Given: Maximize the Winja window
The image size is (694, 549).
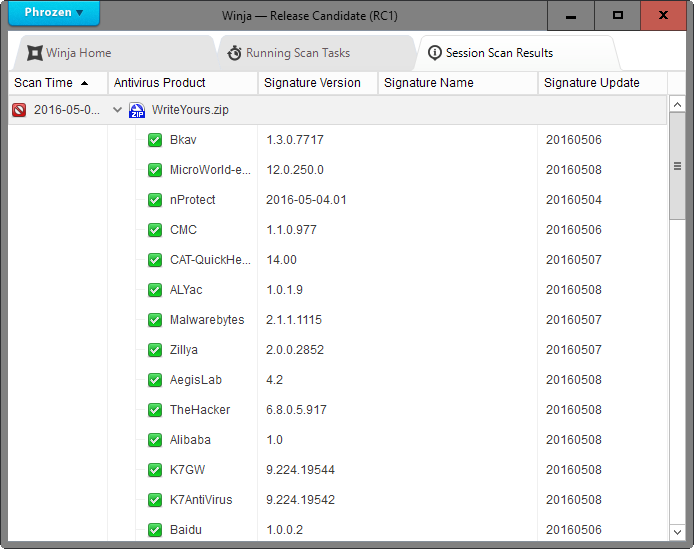Looking at the screenshot, I should [x=617, y=15].
